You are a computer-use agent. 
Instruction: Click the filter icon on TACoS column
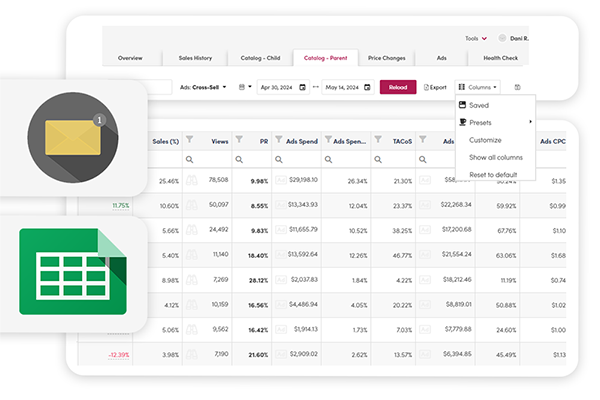[x=378, y=139]
